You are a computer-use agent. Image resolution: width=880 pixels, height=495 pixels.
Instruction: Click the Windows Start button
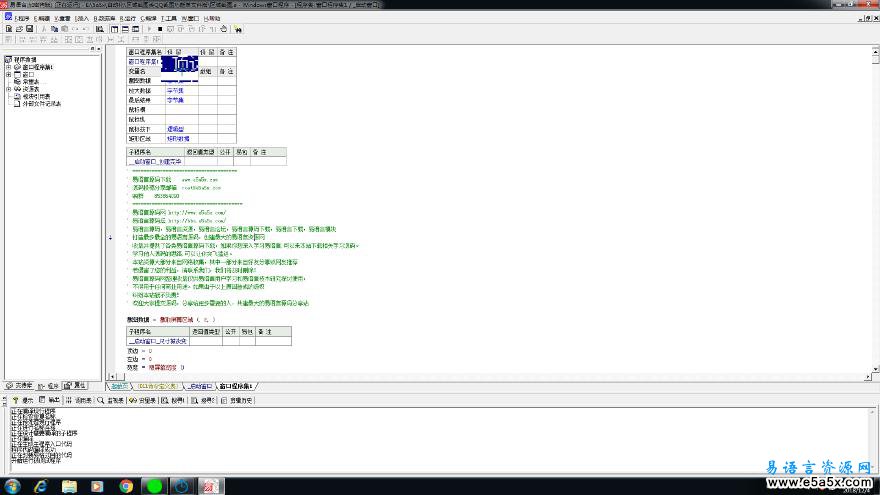pos(12,485)
